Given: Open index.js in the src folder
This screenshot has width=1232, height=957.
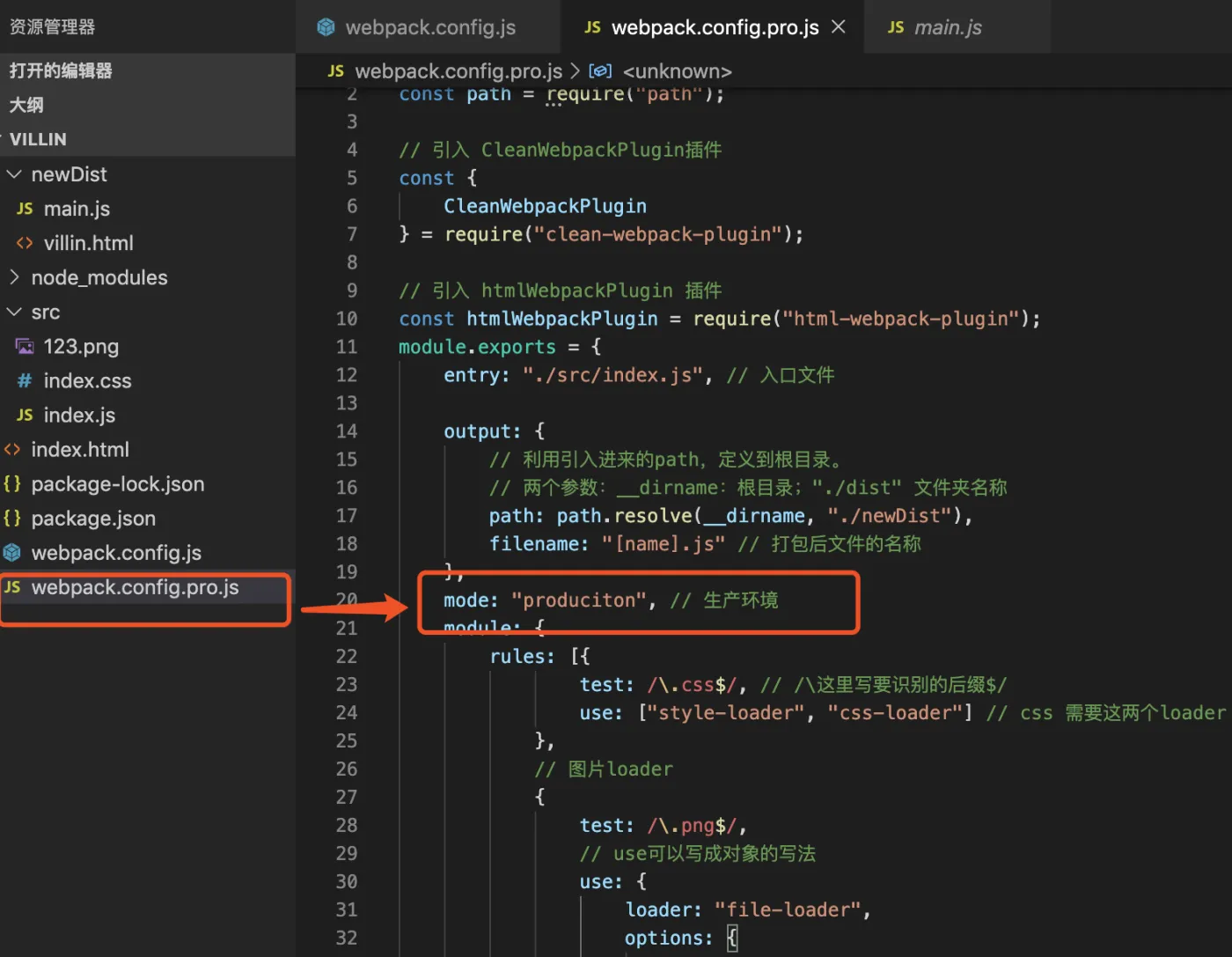Looking at the screenshot, I should 148,415.
